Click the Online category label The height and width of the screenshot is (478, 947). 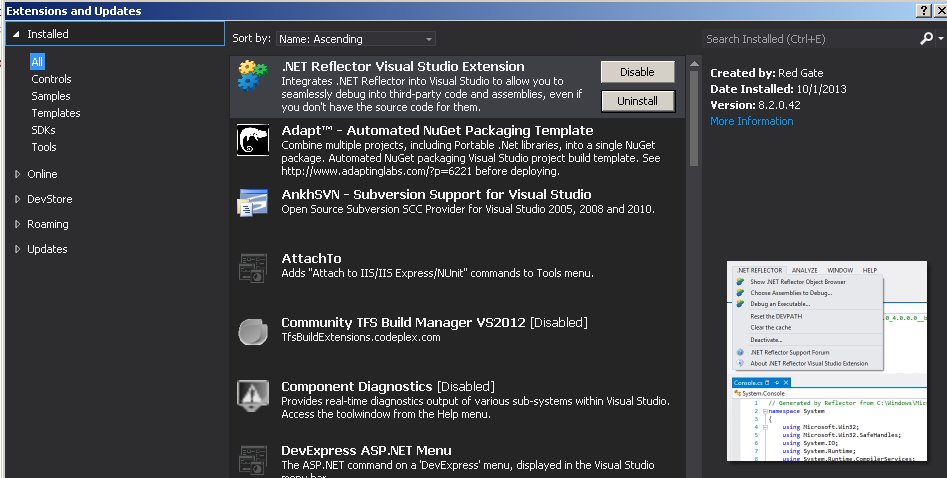tap(42, 174)
